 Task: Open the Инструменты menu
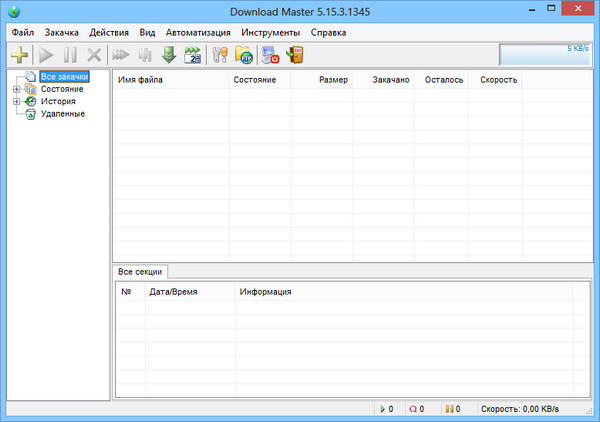(x=270, y=32)
